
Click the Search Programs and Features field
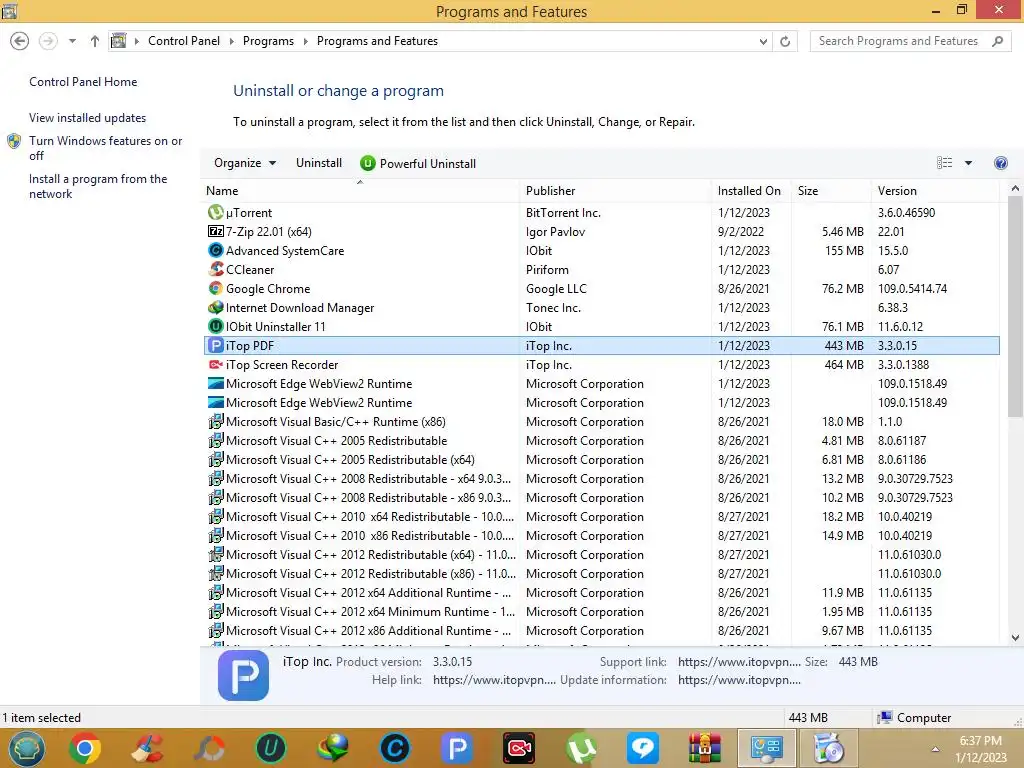910,41
